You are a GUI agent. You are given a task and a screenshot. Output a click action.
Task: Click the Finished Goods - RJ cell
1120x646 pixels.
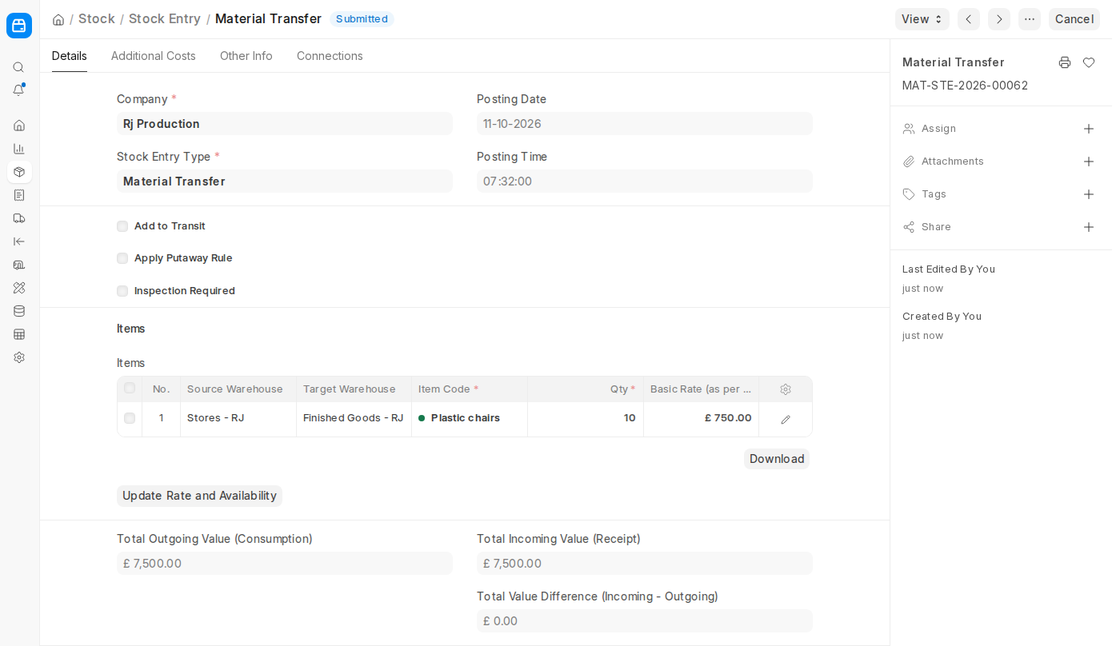coord(354,418)
